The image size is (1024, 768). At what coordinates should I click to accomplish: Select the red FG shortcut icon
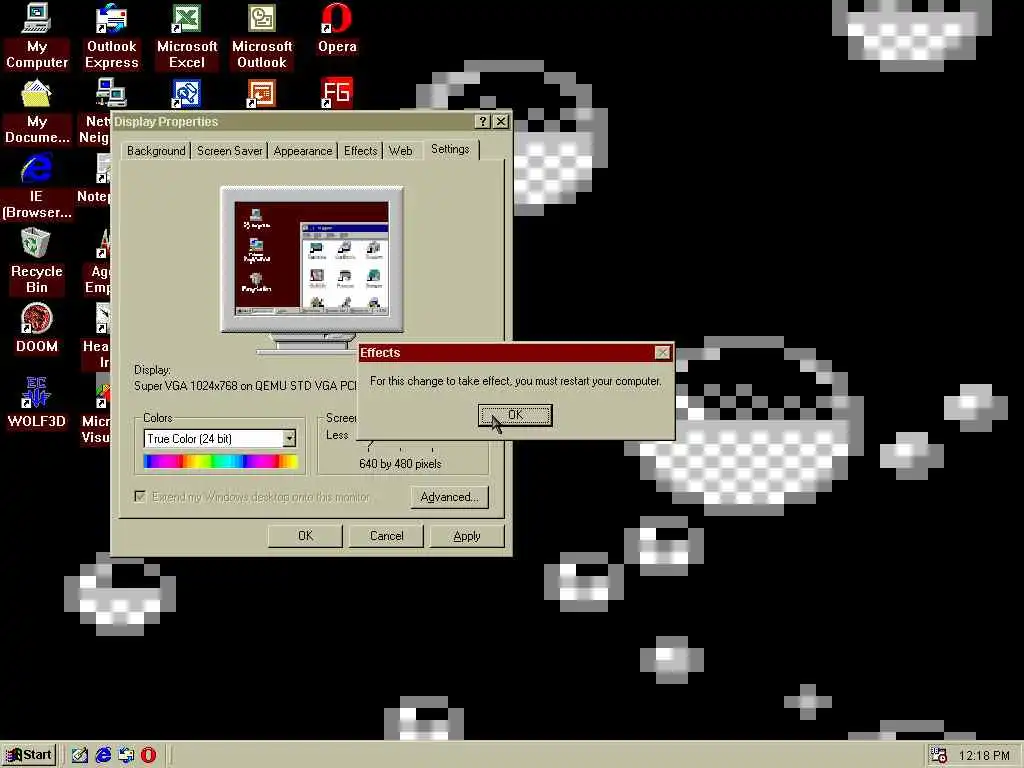click(x=336, y=93)
